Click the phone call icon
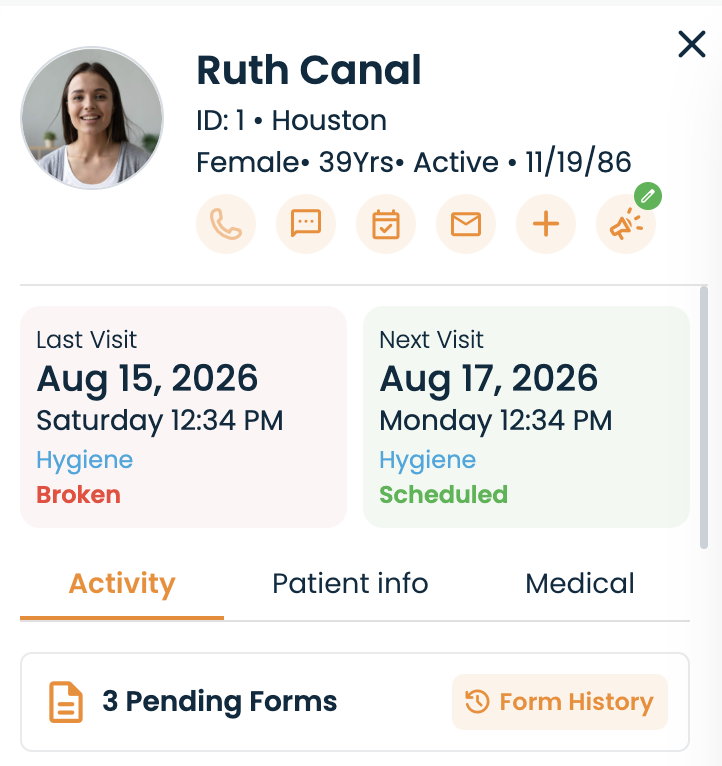Image resolution: width=722 pixels, height=766 pixels. click(226, 224)
